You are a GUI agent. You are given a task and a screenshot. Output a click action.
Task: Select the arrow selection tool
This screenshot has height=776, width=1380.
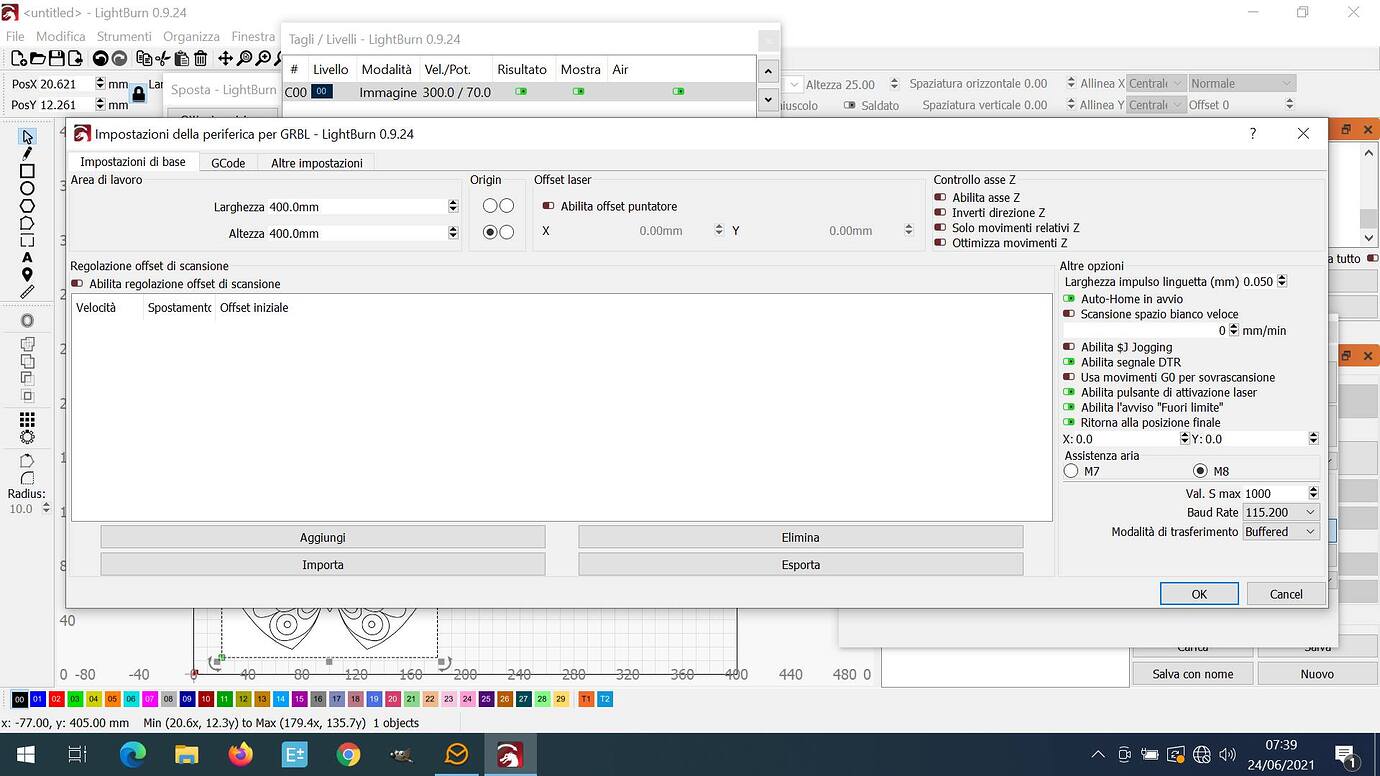27,136
